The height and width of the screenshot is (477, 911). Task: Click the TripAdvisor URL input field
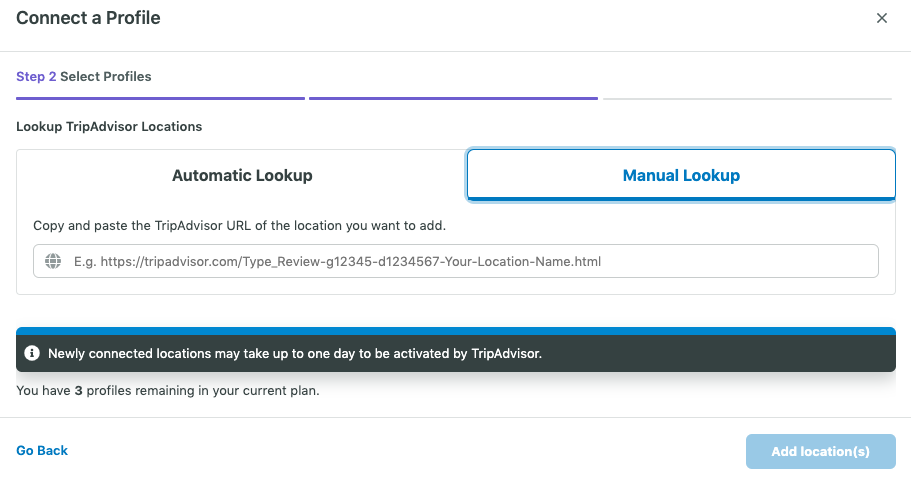(456, 261)
